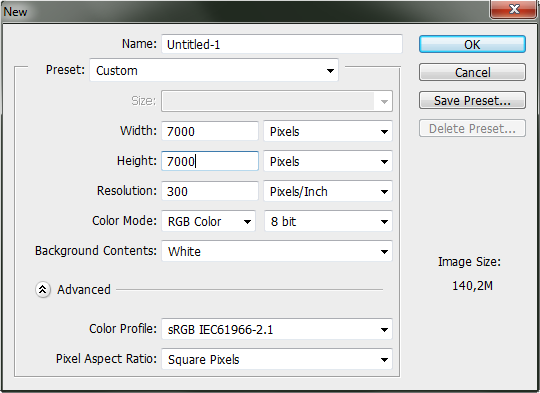Collapse the Advanced section chevron icon
The height and width of the screenshot is (393, 540).
click(43, 290)
